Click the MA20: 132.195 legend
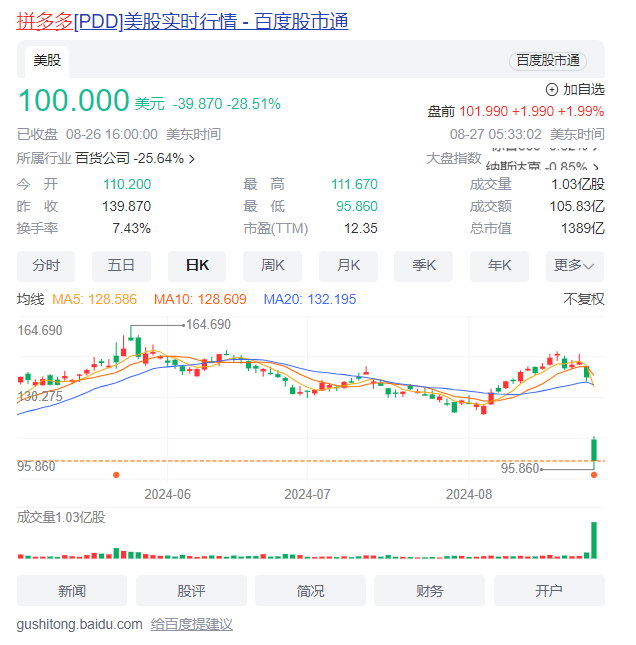This screenshot has height=645, width=636. pos(309,299)
